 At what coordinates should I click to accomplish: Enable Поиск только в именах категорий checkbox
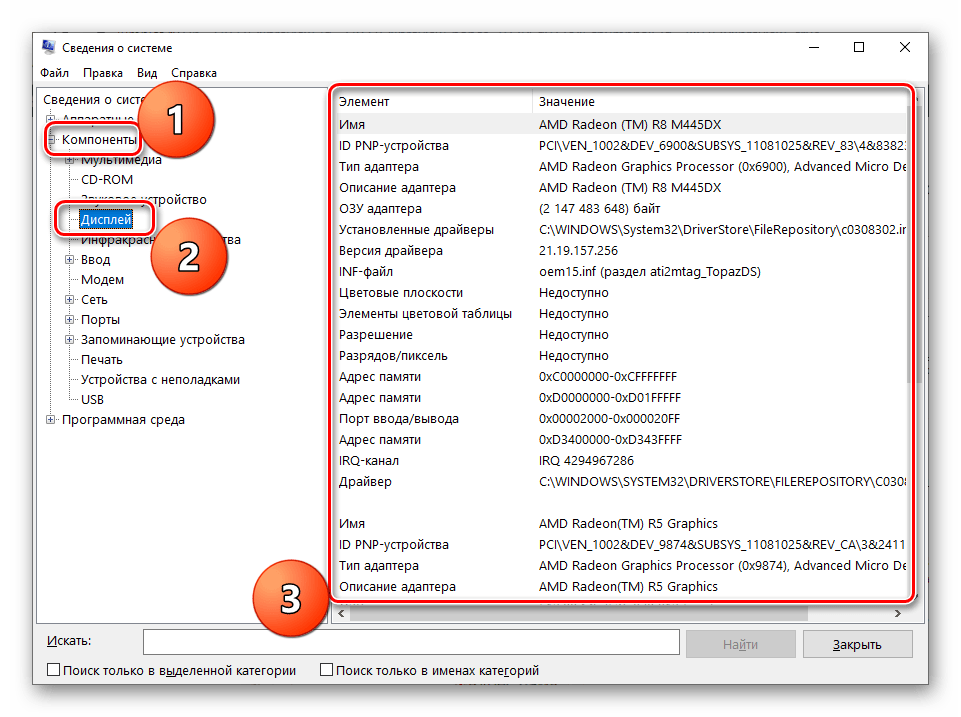click(x=326, y=671)
